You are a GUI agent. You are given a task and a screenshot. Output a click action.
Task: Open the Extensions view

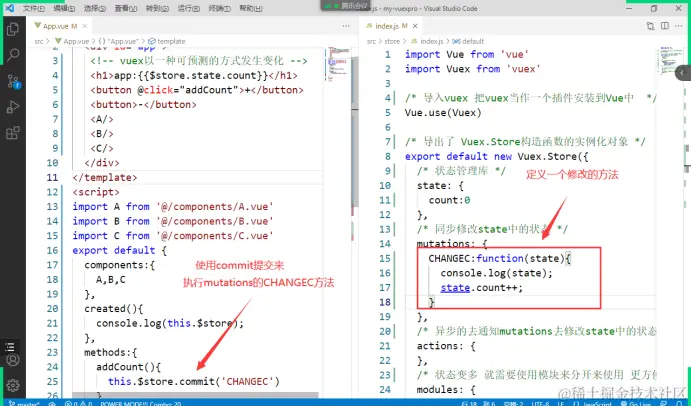point(13,133)
